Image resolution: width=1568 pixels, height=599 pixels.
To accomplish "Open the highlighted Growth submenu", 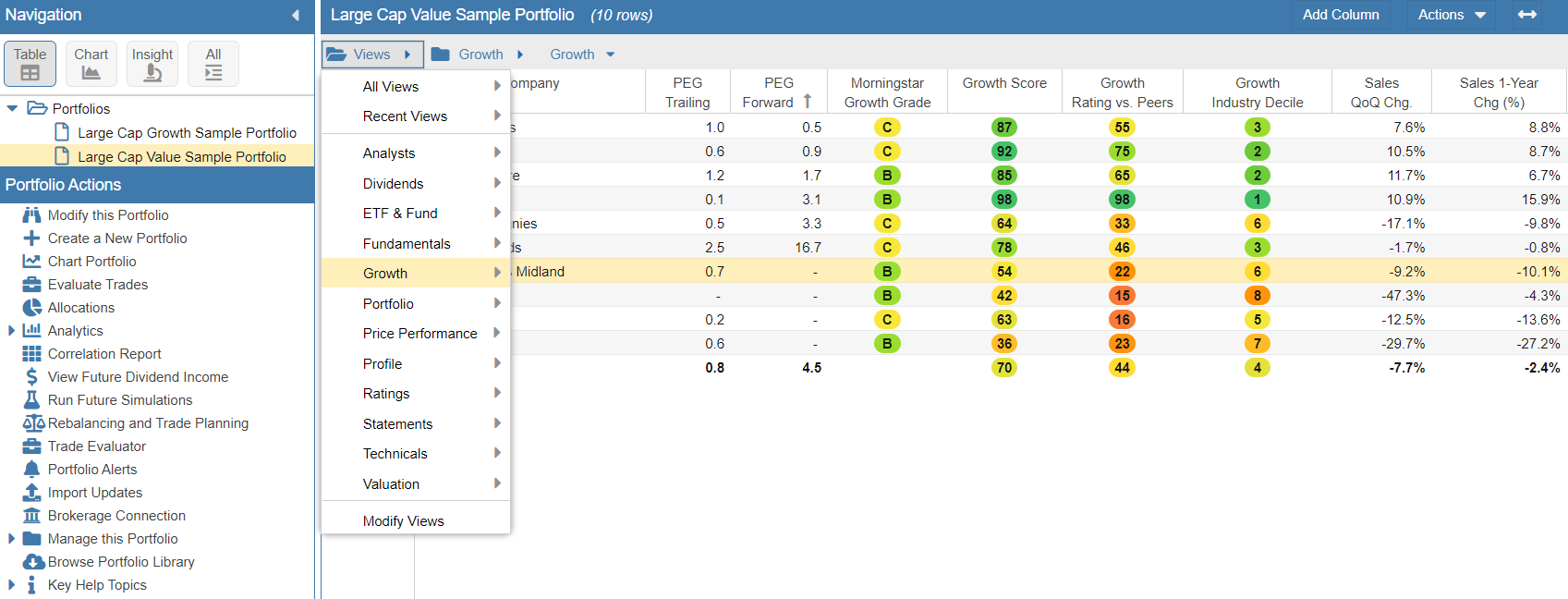I will click(416, 274).
